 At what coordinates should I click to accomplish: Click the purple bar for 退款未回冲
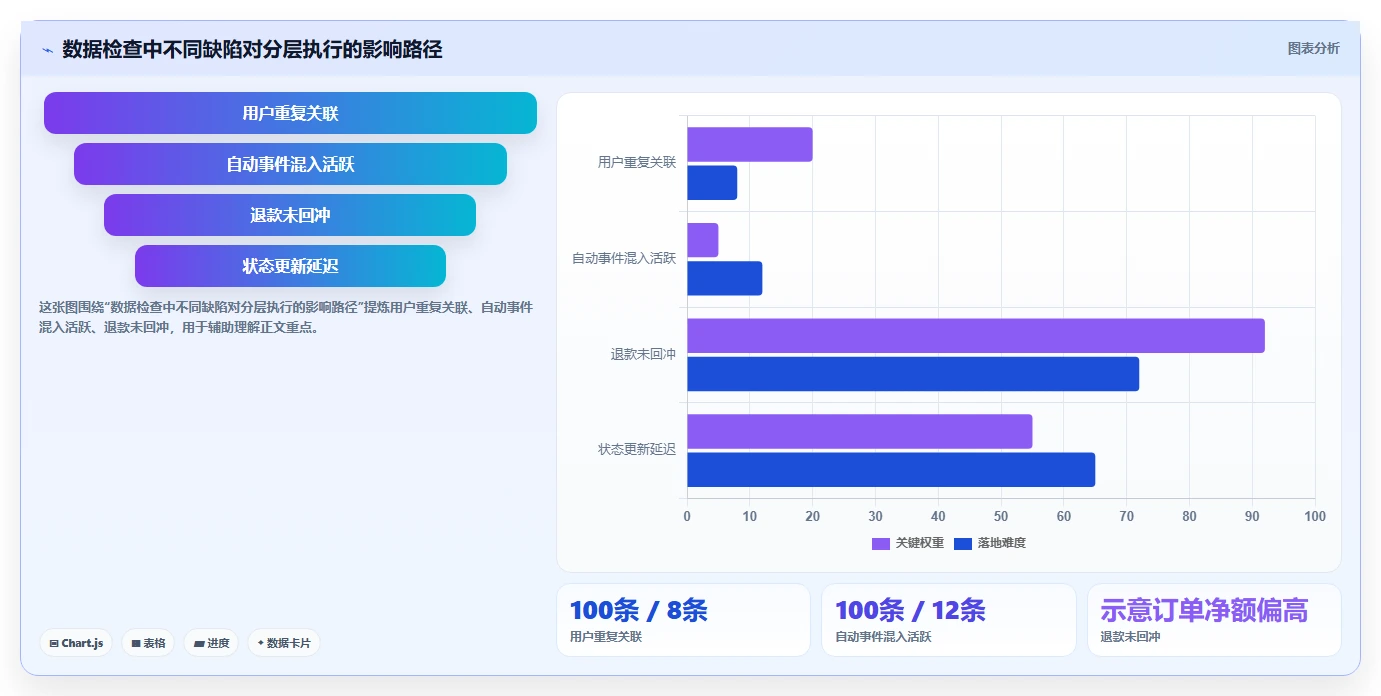tap(976, 335)
